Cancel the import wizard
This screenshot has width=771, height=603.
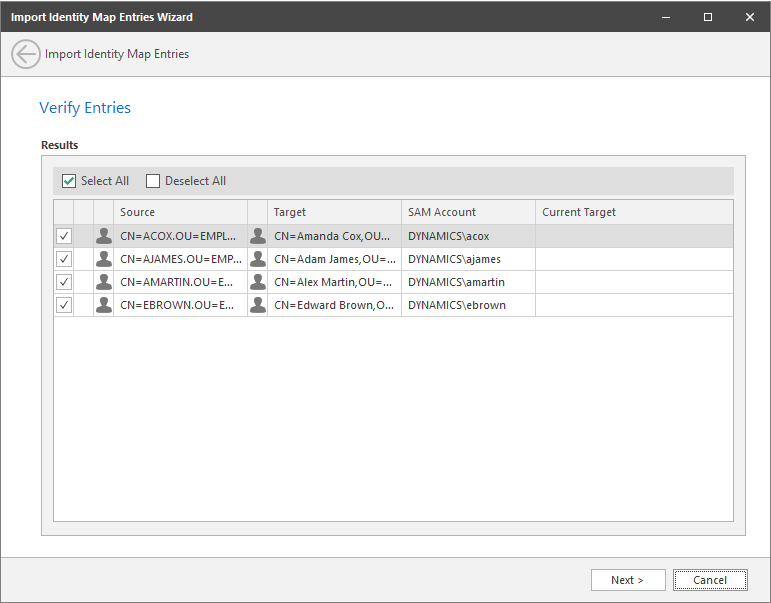tap(710, 580)
